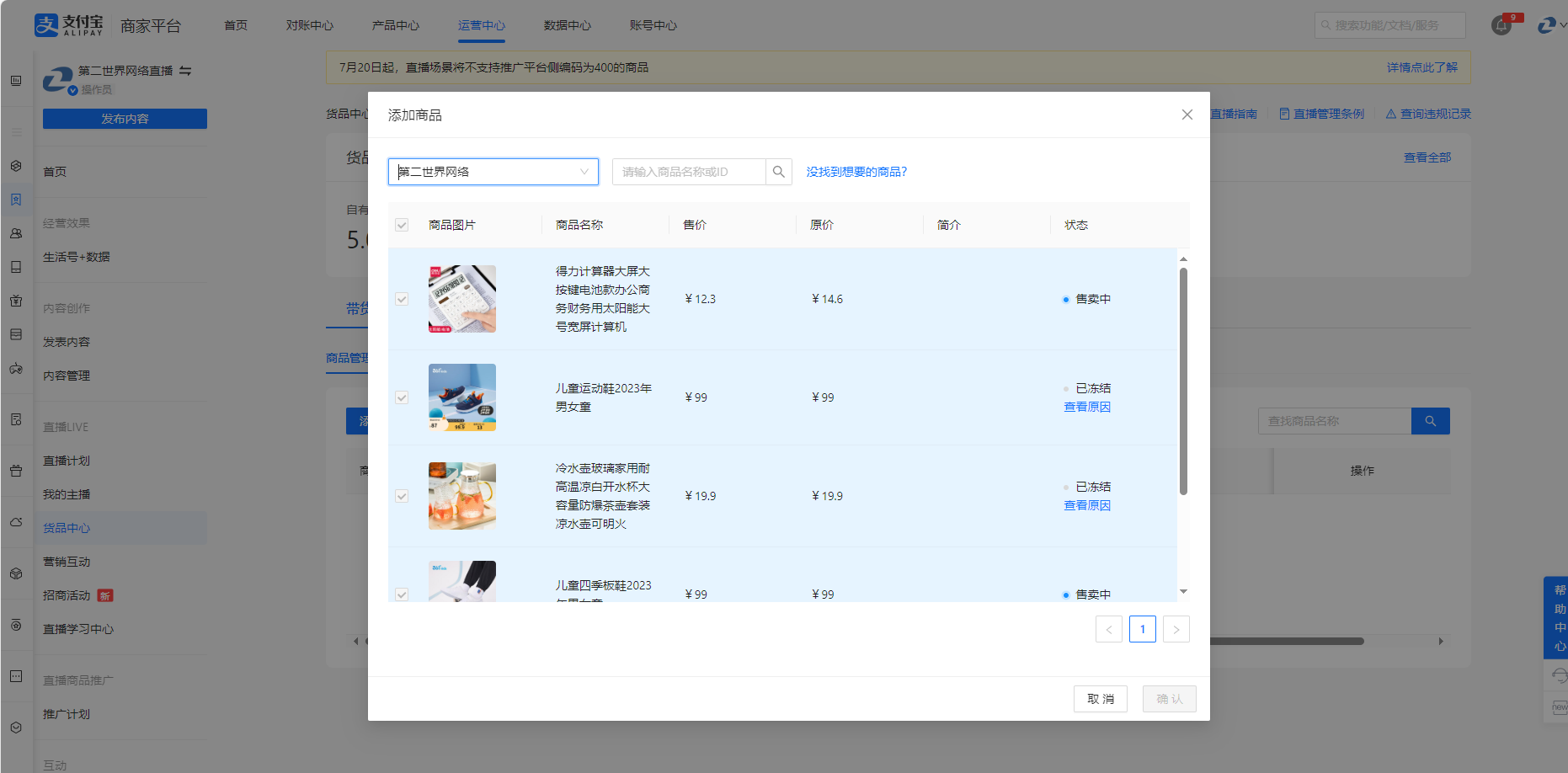The width and height of the screenshot is (1568, 773).
Task: Go to next page with right chevron
Action: click(1176, 629)
